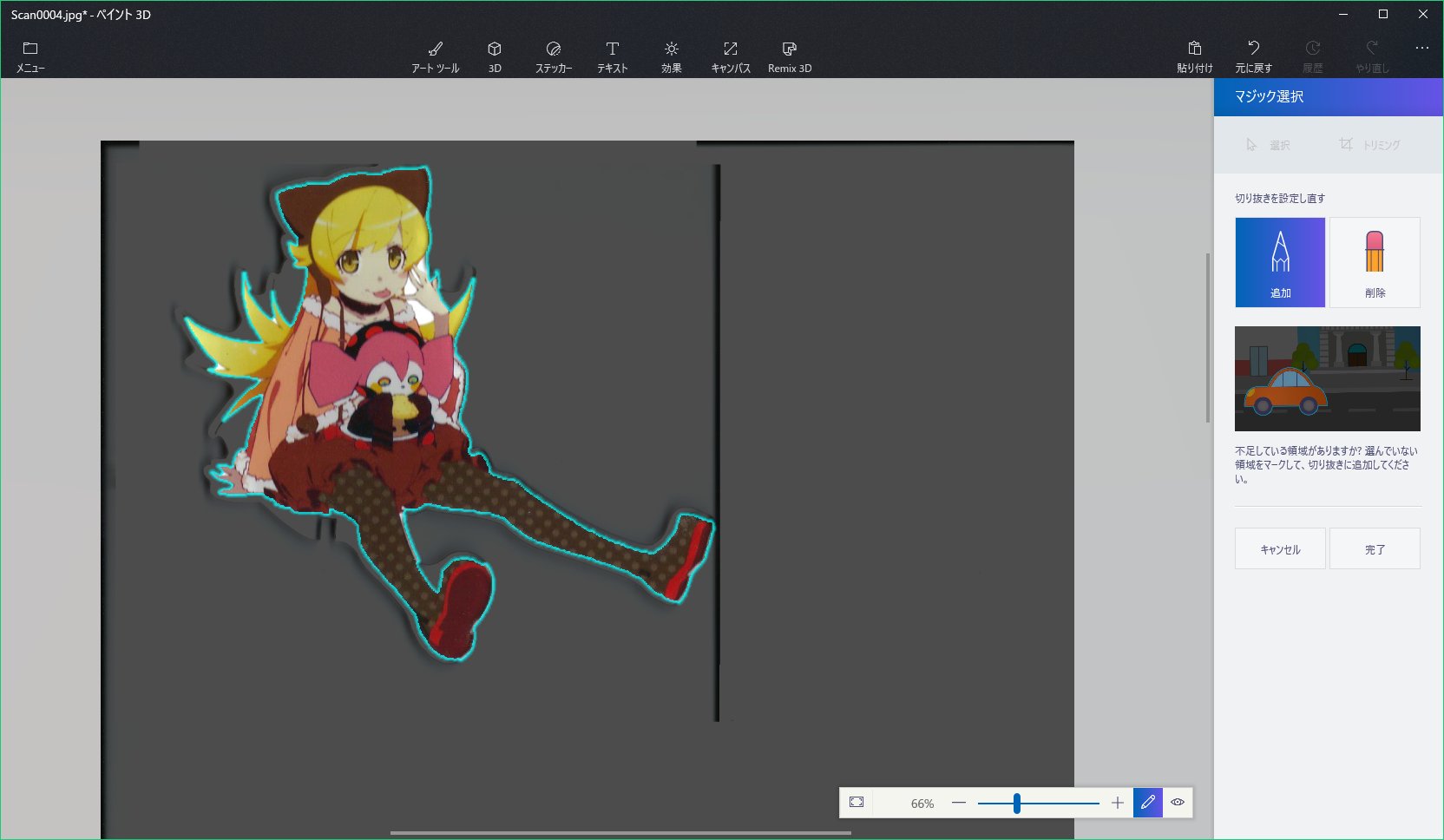Open the 効果 effects tab
Viewport: 1444px width, 840px height.
tap(672, 56)
